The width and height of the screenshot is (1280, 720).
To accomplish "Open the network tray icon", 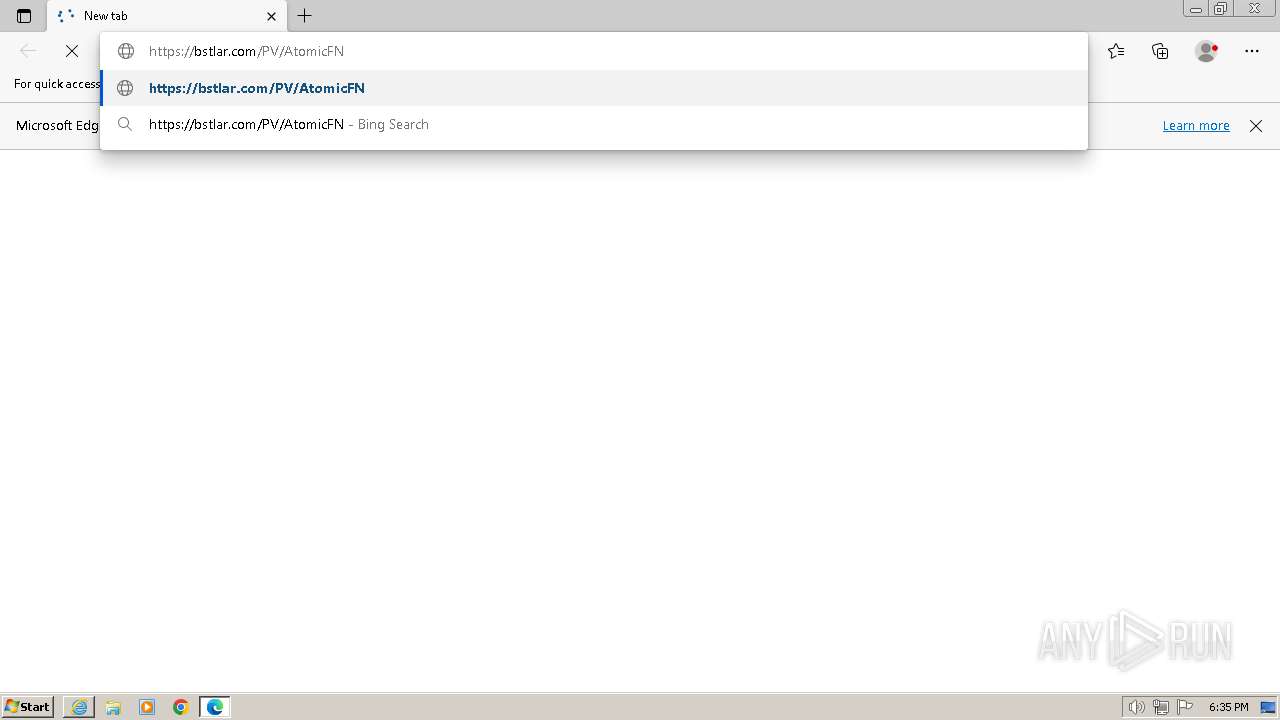I will (x=1160, y=707).
